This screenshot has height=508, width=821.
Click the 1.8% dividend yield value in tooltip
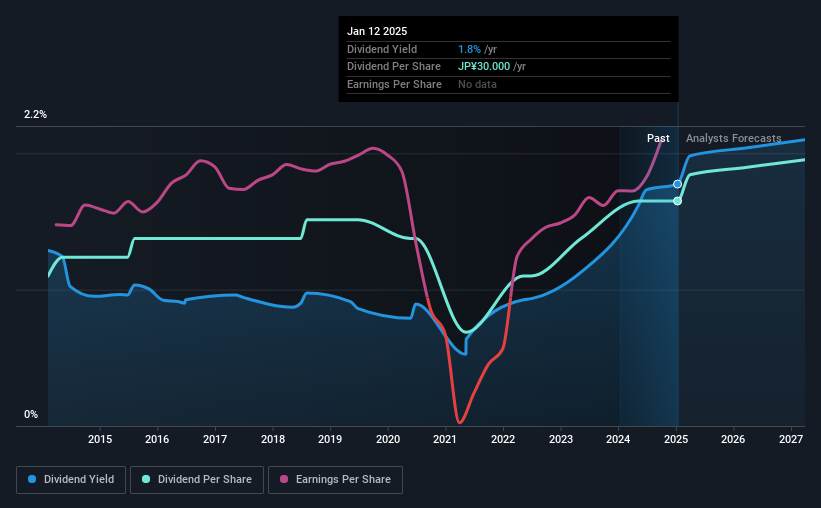[x=469, y=49]
